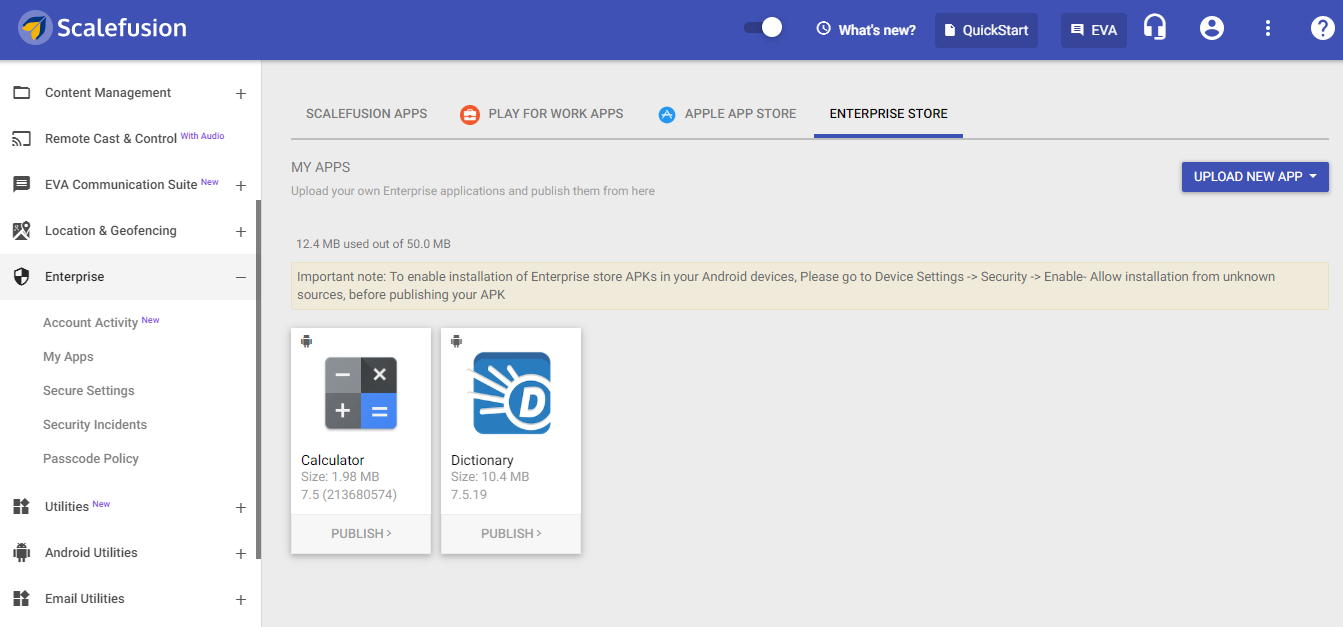Viewport: 1343px width, 627px height.
Task: Select the Enterprise Store tab
Action: click(889, 114)
